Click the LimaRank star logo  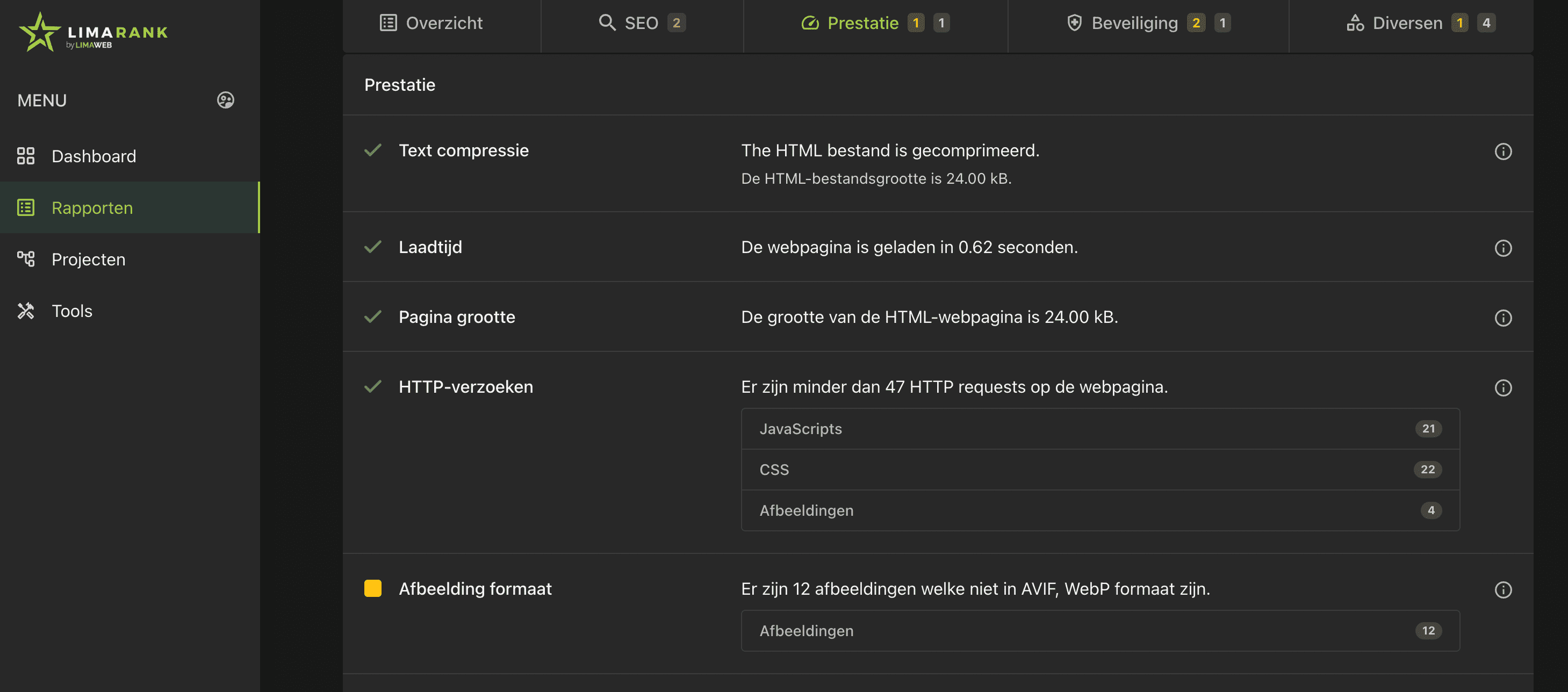[40, 33]
